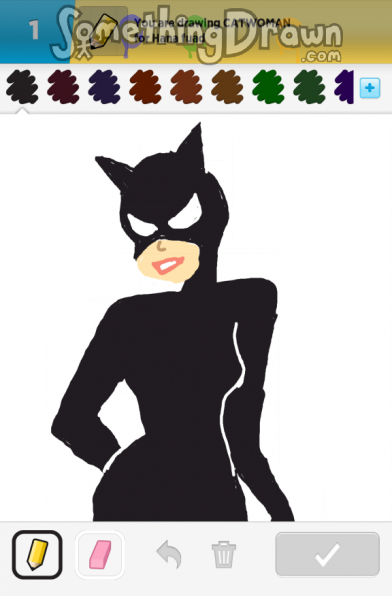
Task: Pick the bright dark green swatch
Action: pyautogui.click(x=268, y=87)
